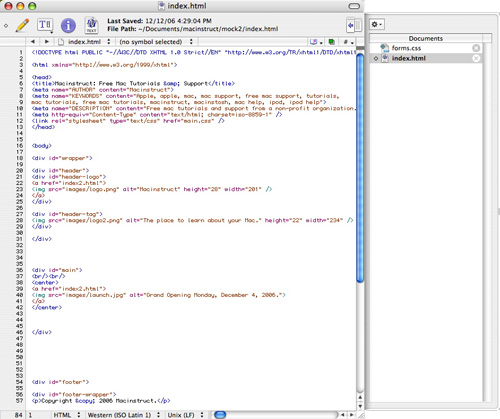This screenshot has width=500, height=419.
Task: Open the markers popup in navigation bar
Action: click(x=316, y=42)
